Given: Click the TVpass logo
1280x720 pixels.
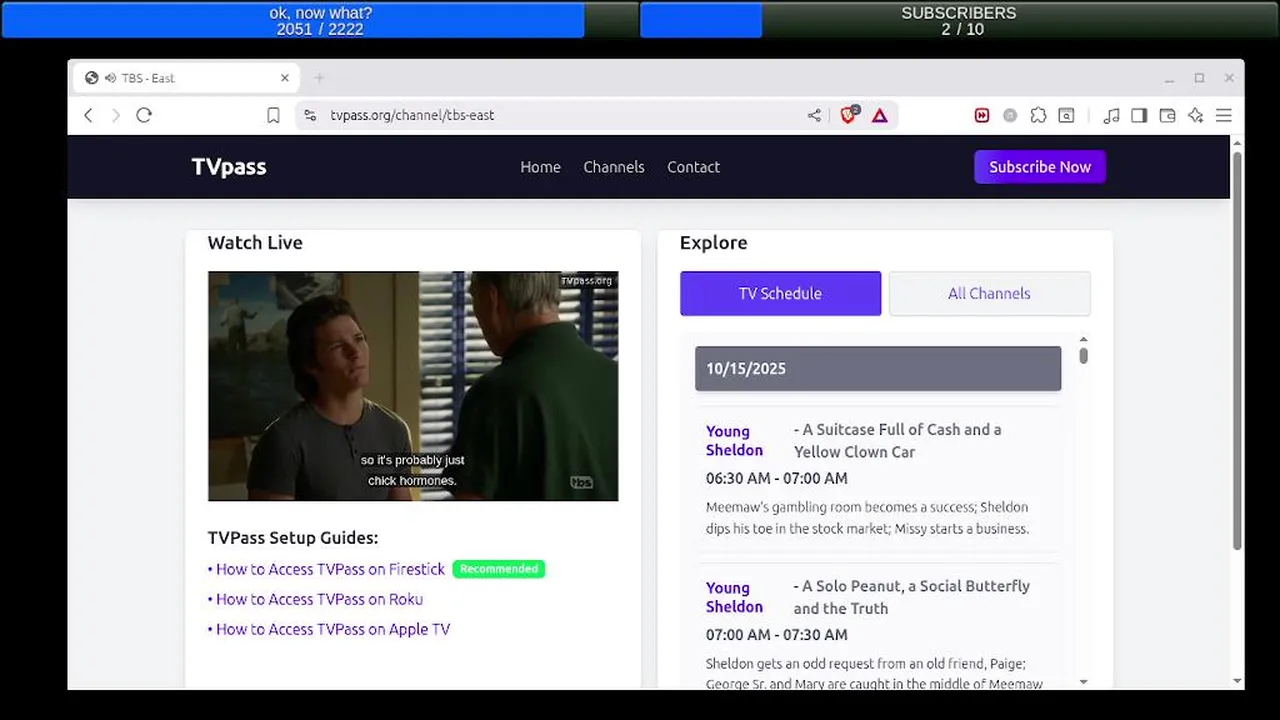Looking at the screenshot, I should 229,167.
